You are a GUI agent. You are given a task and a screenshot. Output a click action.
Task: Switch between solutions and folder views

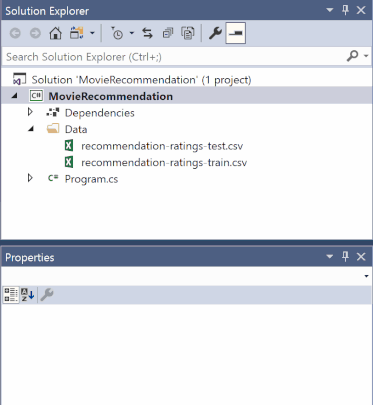pos(77,33)
